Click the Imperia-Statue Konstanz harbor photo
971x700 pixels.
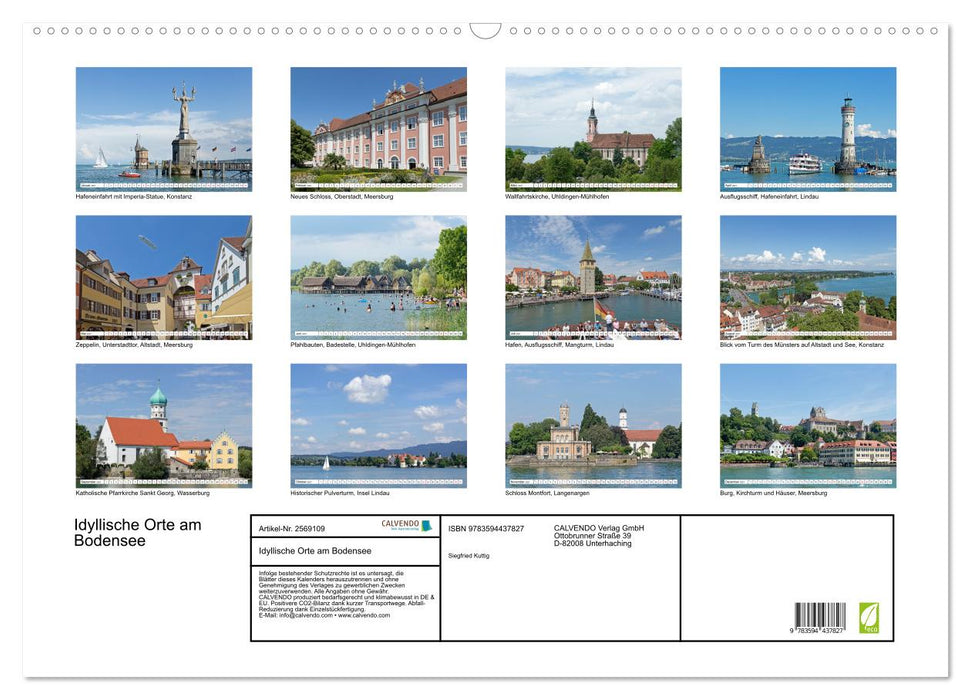coord(163,129)
